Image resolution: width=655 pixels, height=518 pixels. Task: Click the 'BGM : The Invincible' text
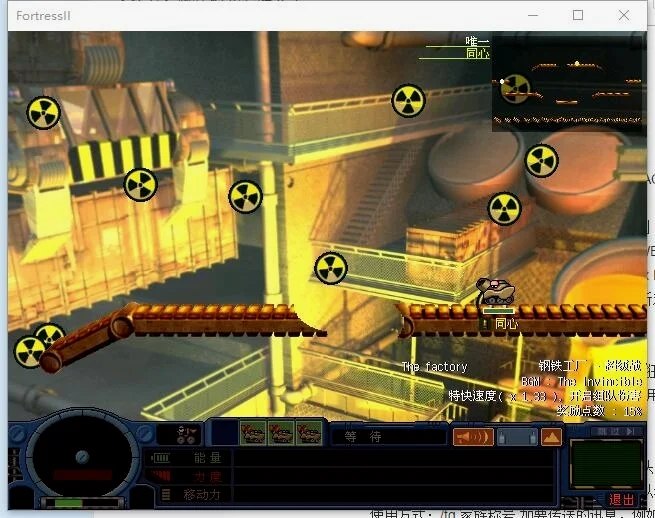pyautogui.click(x=582, y=381)
